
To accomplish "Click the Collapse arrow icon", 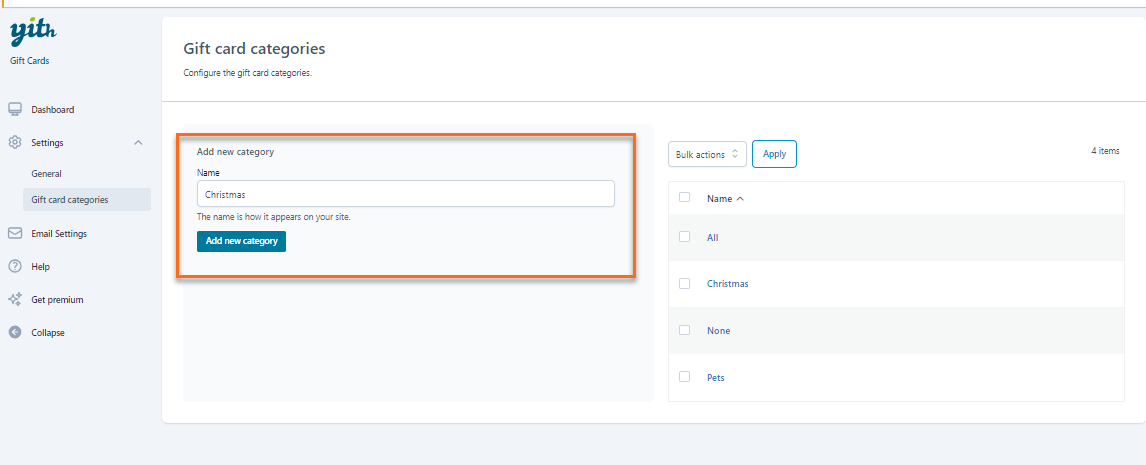I will click(15, 332).
